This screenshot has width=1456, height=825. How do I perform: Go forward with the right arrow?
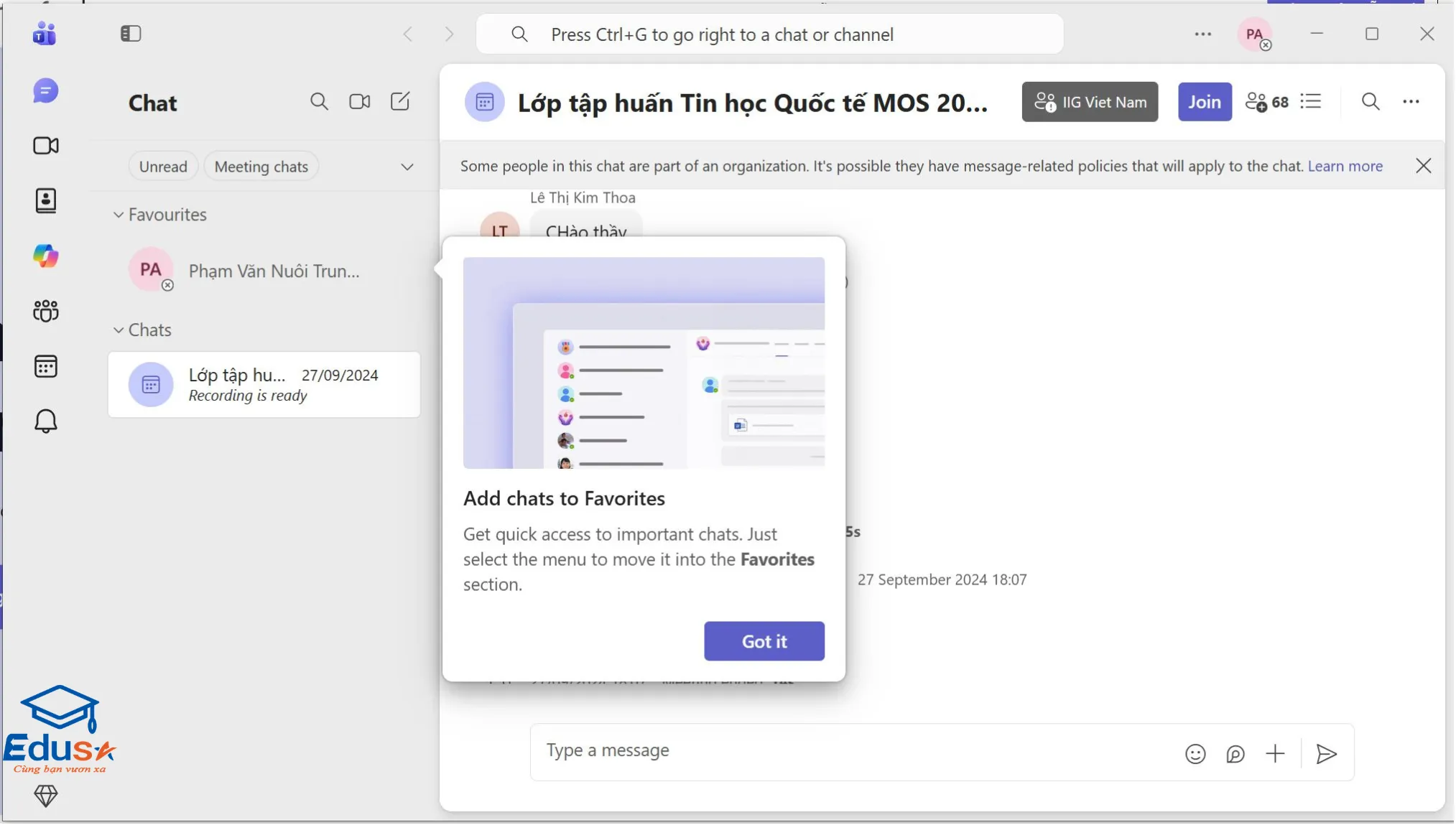coord(449,34)
